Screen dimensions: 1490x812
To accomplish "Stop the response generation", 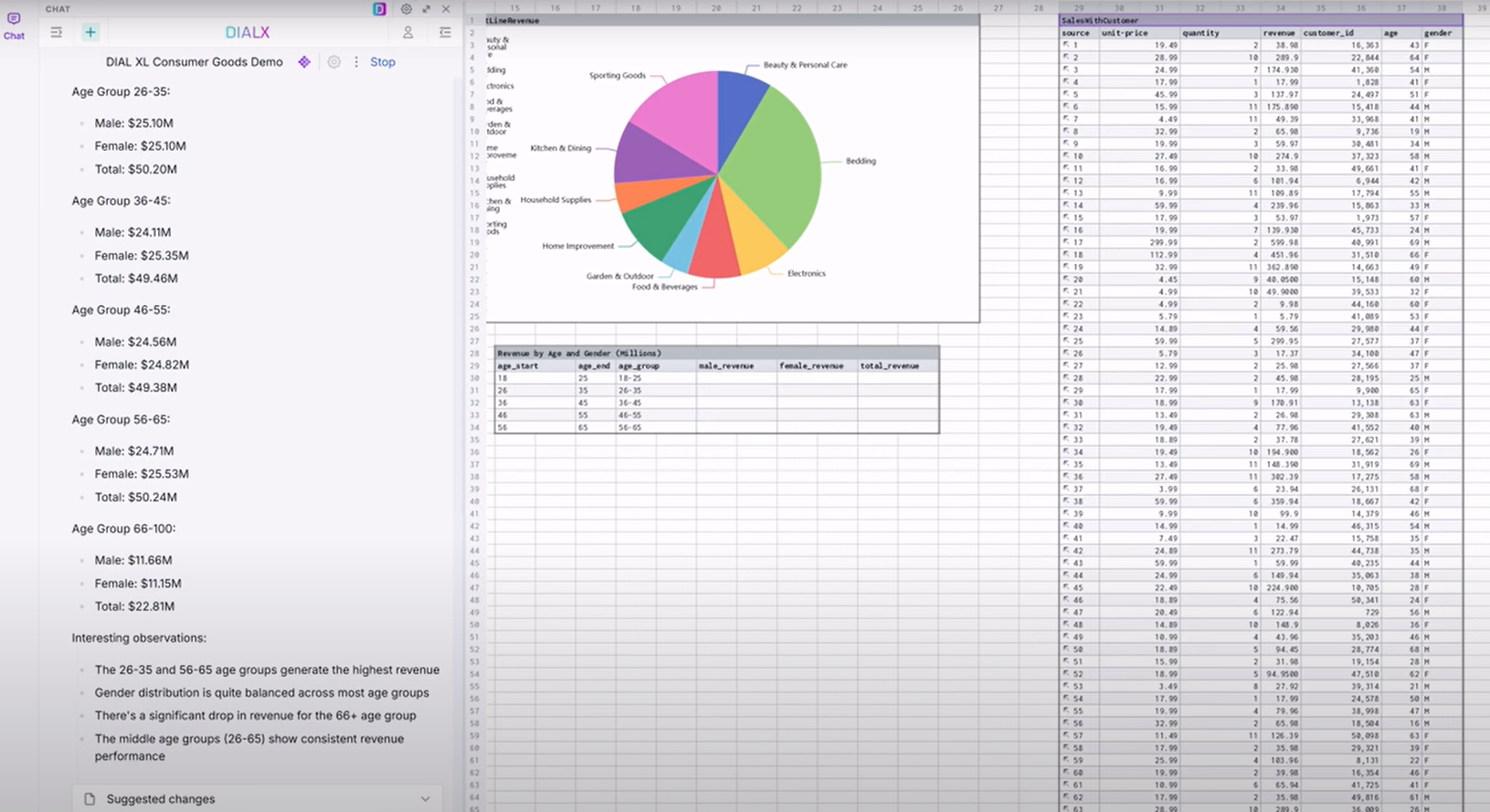I will (x=382, y=62).
